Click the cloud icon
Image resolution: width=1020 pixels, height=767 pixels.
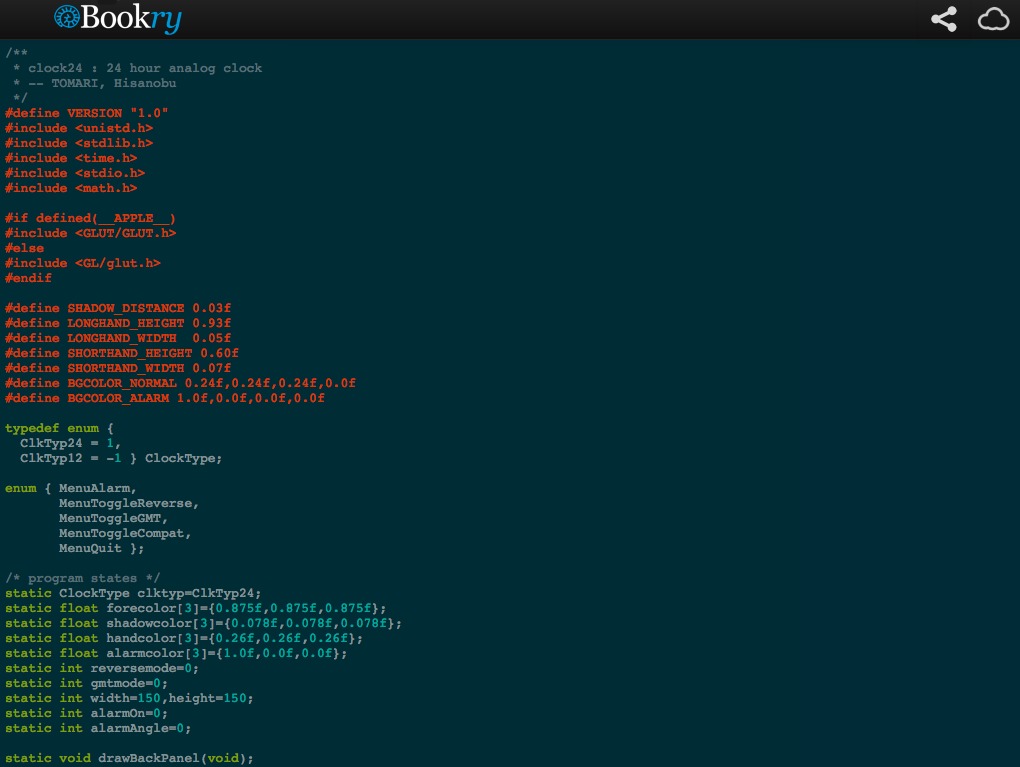point(993,19)
